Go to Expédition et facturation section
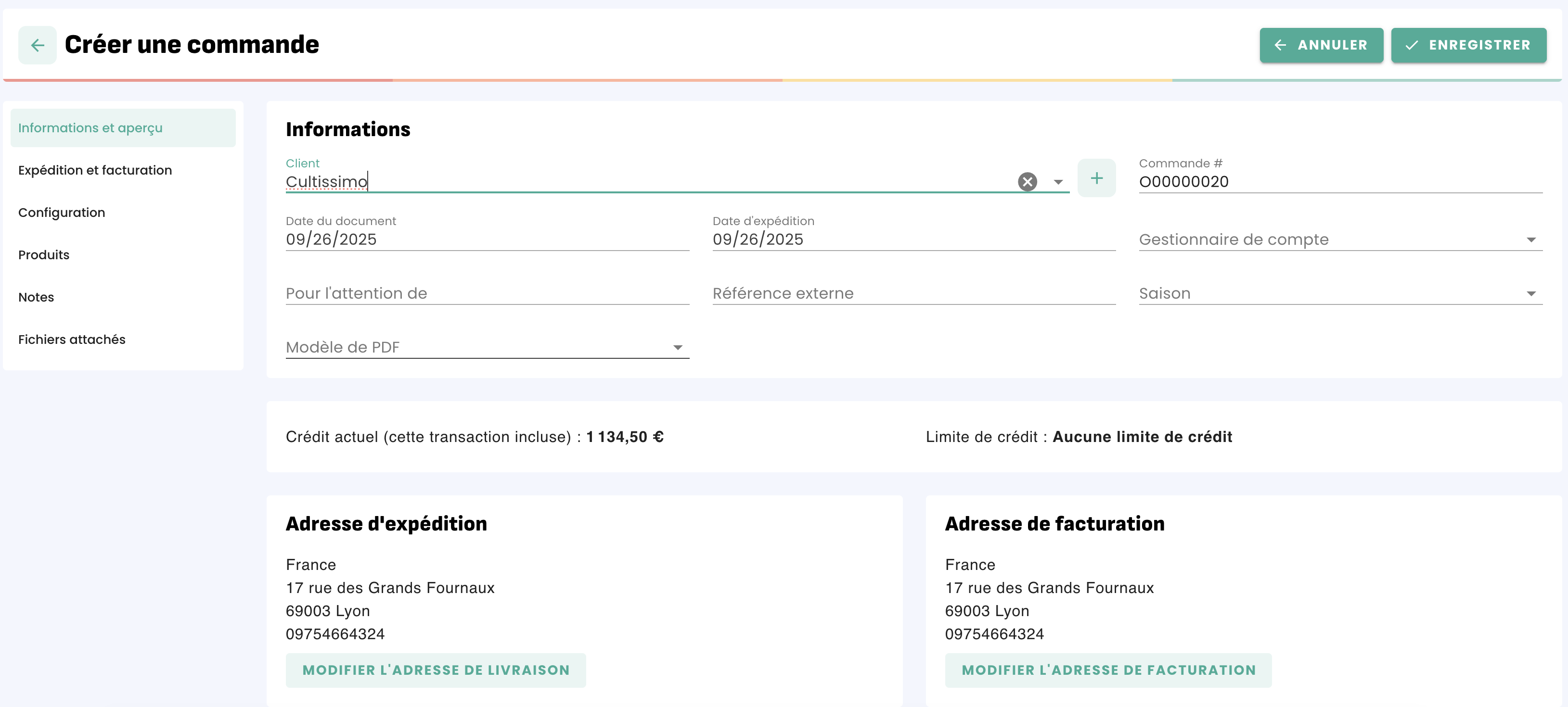 coord(95,170)
